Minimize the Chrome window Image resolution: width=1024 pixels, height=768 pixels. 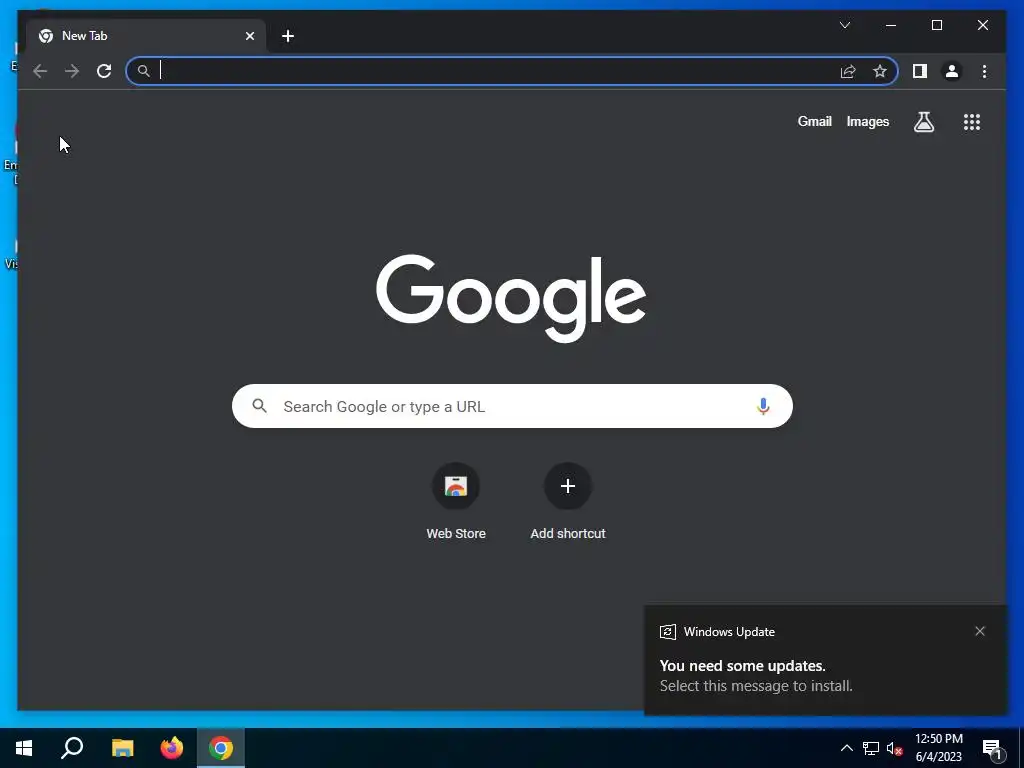[x=891, y=25]
